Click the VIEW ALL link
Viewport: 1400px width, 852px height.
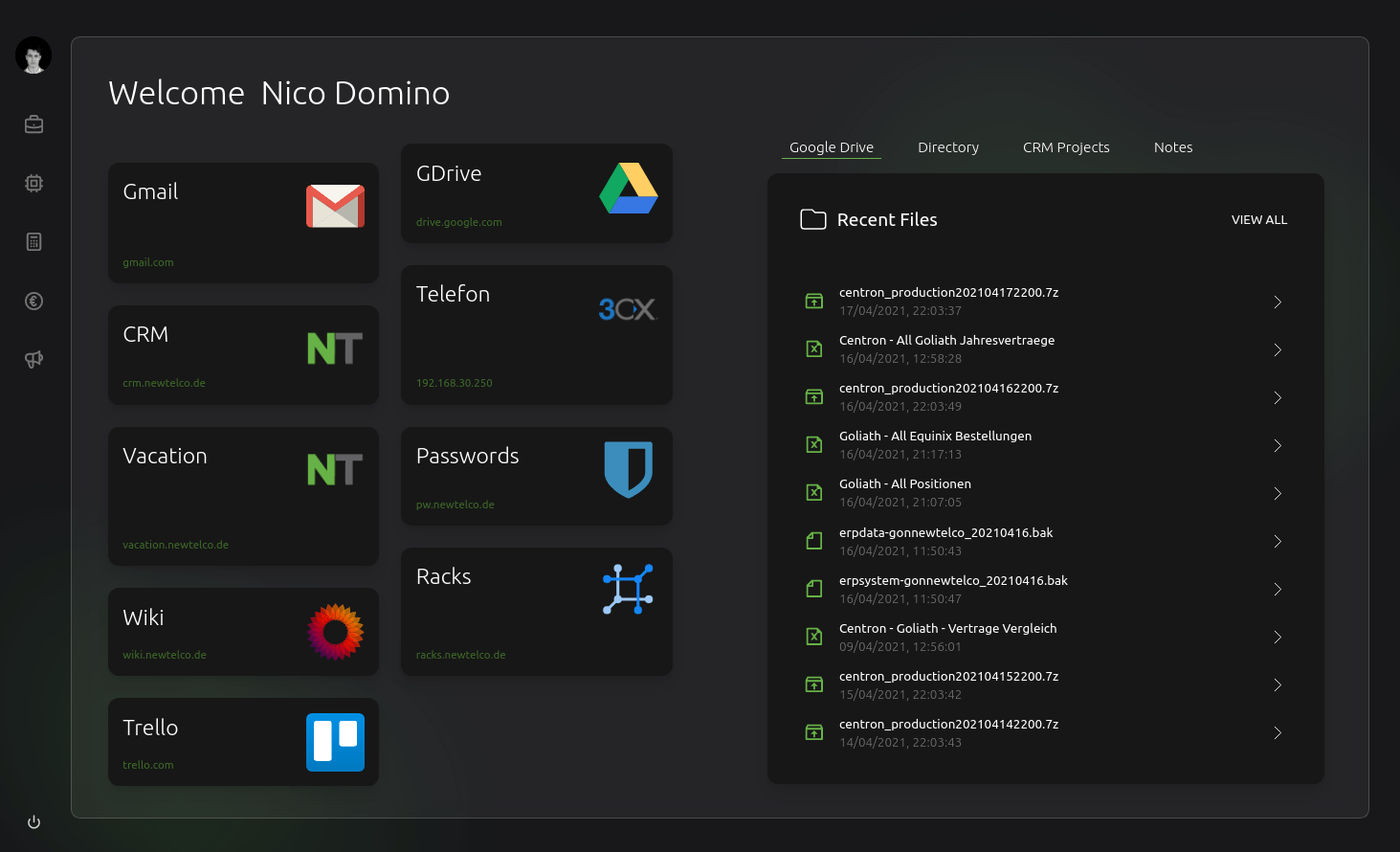click(1258, 220)
